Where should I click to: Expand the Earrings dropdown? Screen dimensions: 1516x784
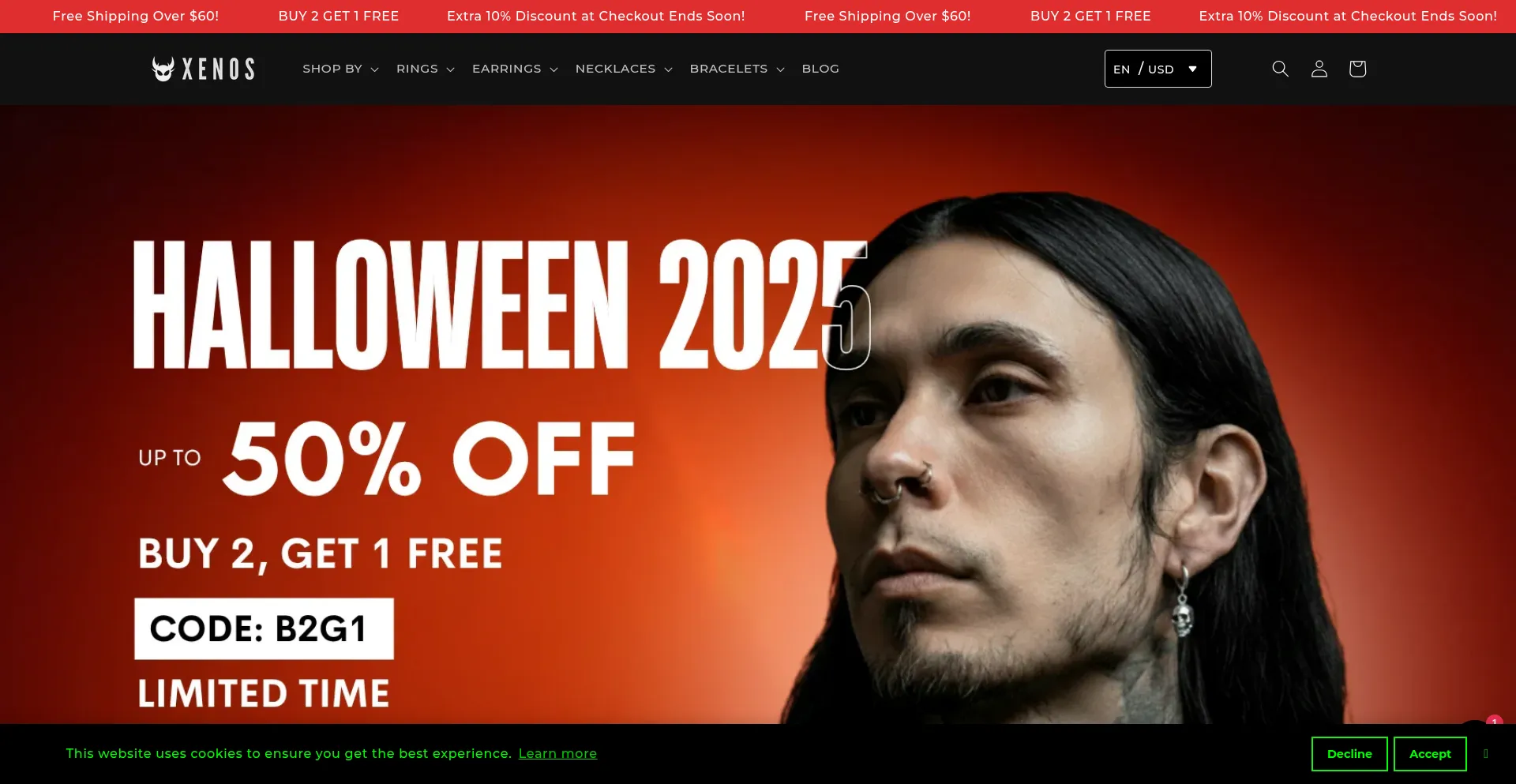click(x=515, y=69)
